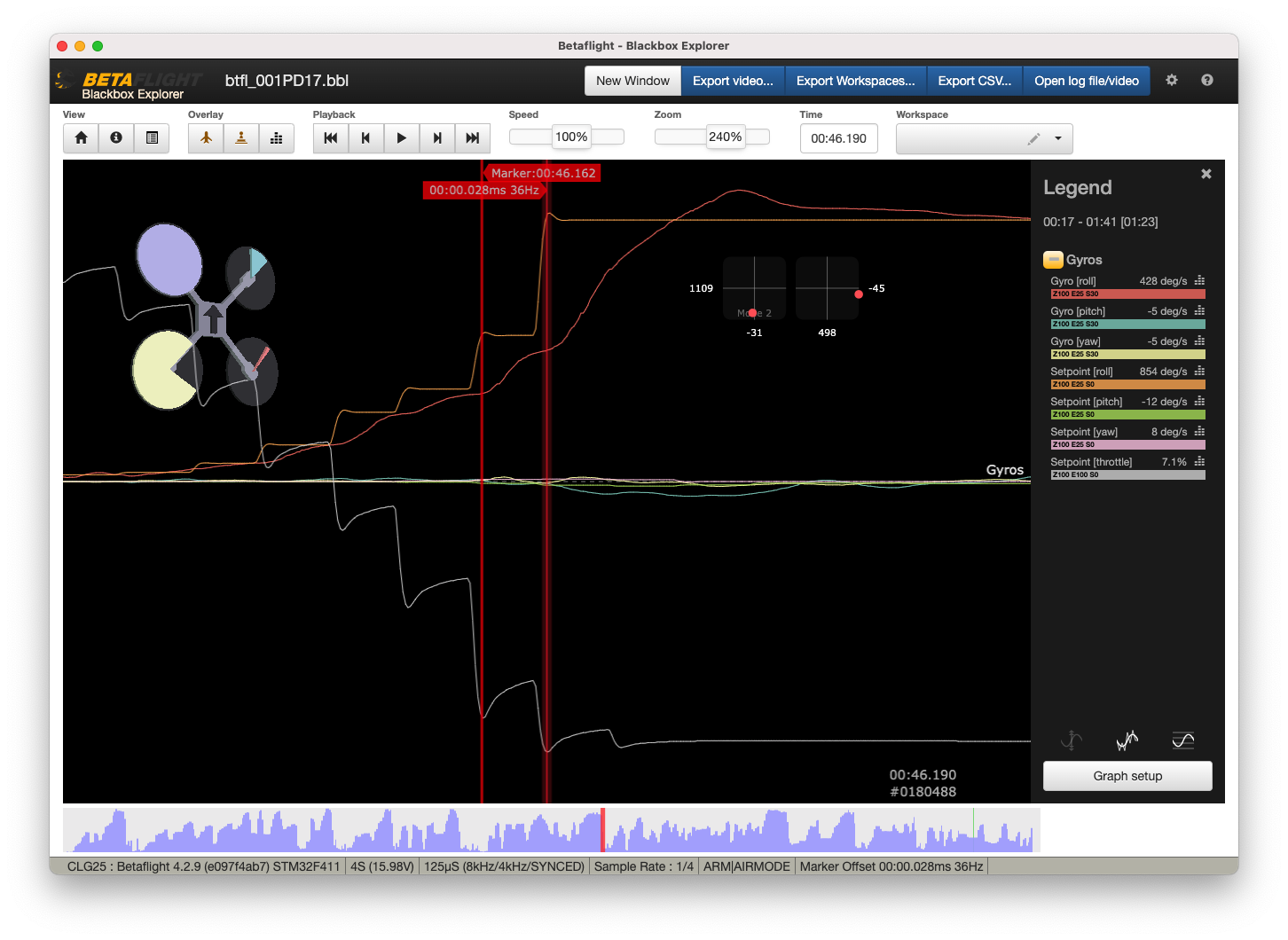Open spectrum analyser for Setpoint [yaw]
The height and width of the screenshot is (940, 1288).
[1199, 431]
